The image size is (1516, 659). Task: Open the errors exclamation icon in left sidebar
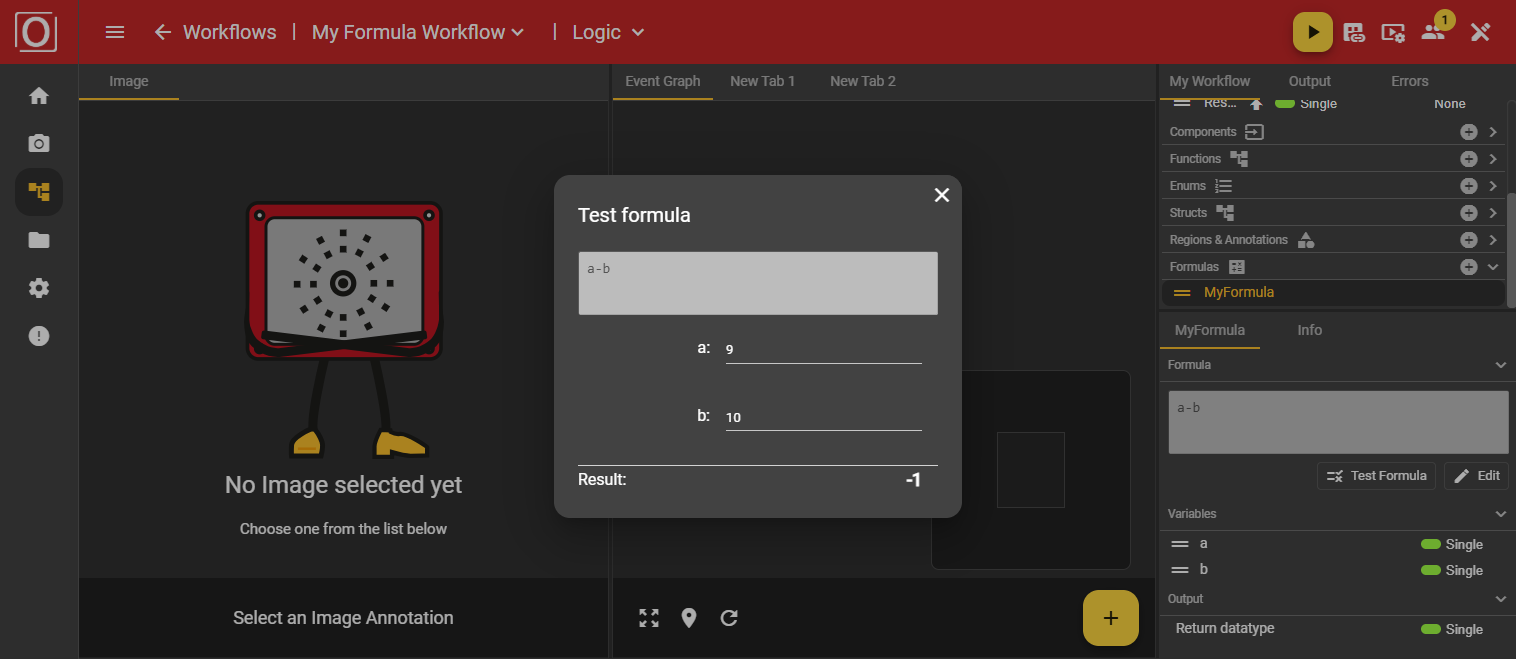38,335
